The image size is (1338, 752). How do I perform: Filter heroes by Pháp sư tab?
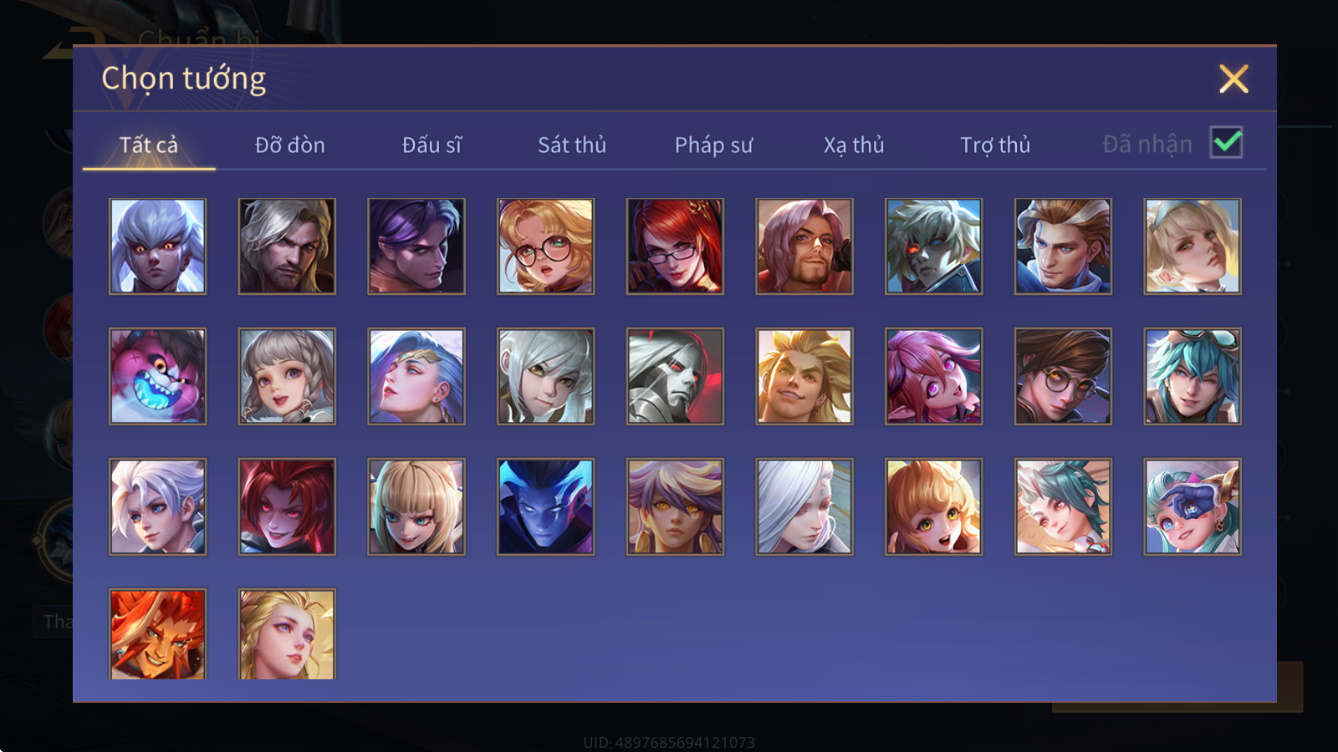coord(713,145)
